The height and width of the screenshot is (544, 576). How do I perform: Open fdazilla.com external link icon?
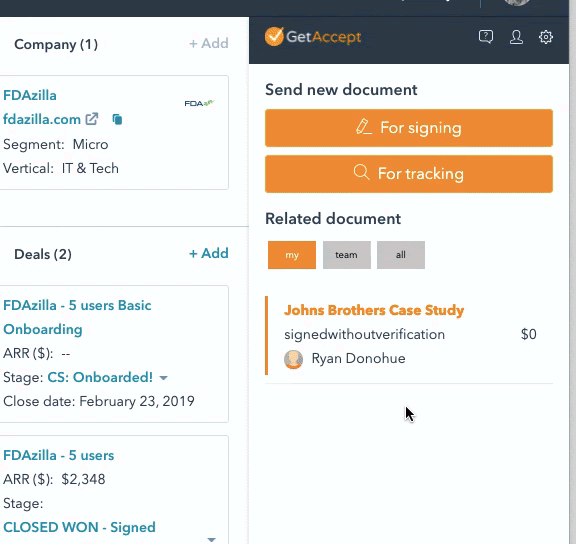point(92,119)
